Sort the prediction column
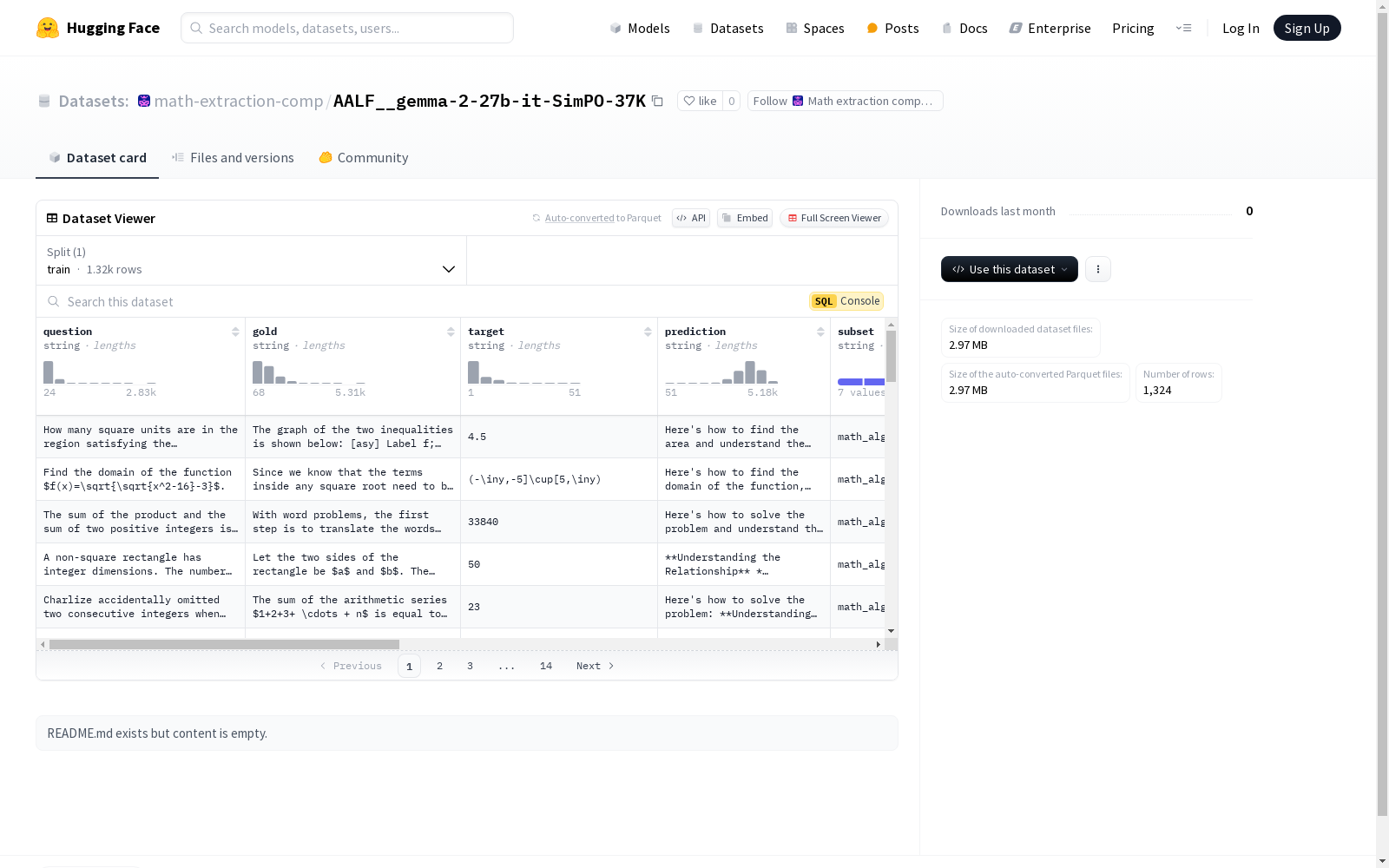Viewport: 1389px width, 868px height. click(820, 332)
